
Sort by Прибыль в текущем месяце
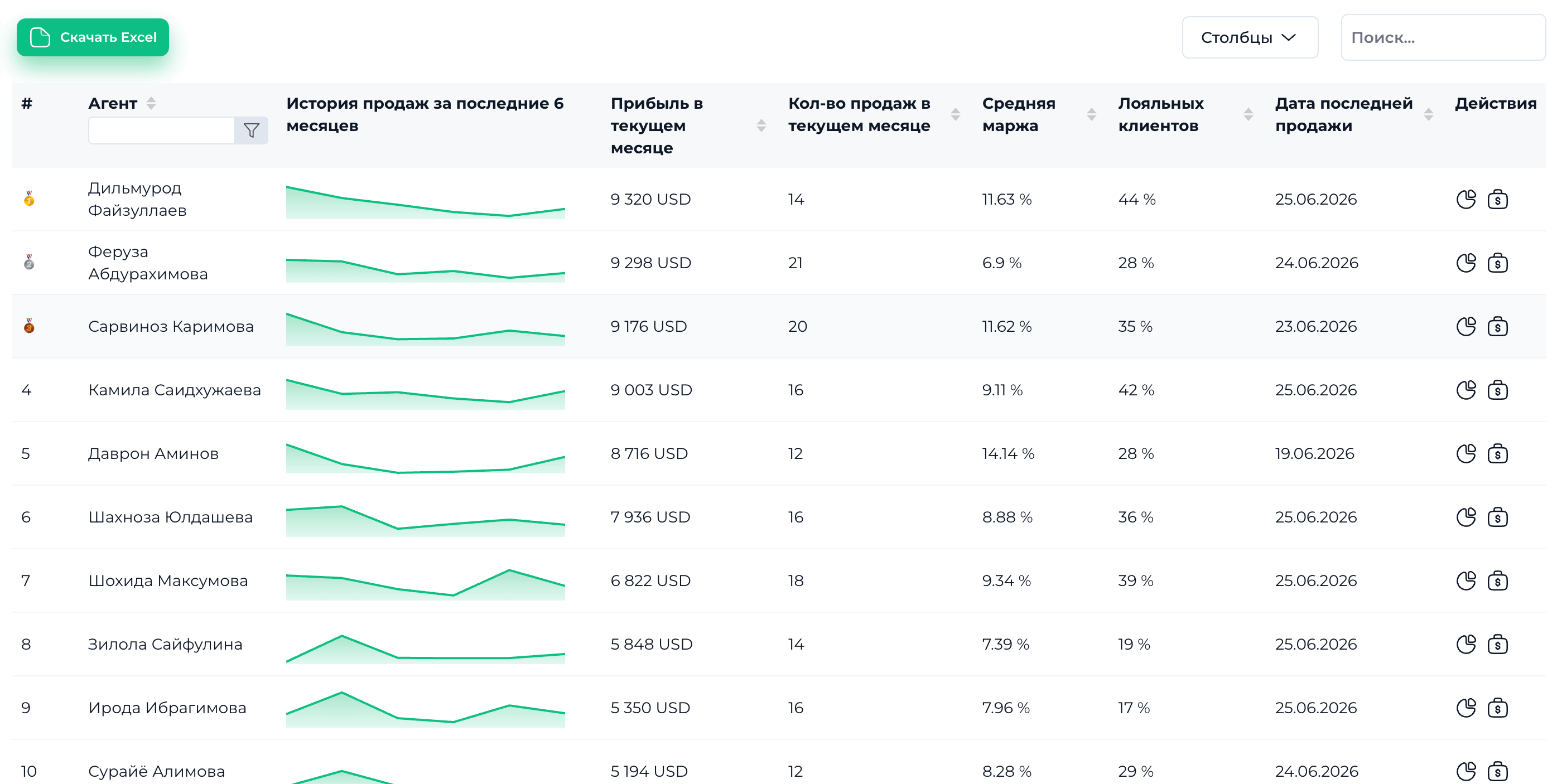761,125
